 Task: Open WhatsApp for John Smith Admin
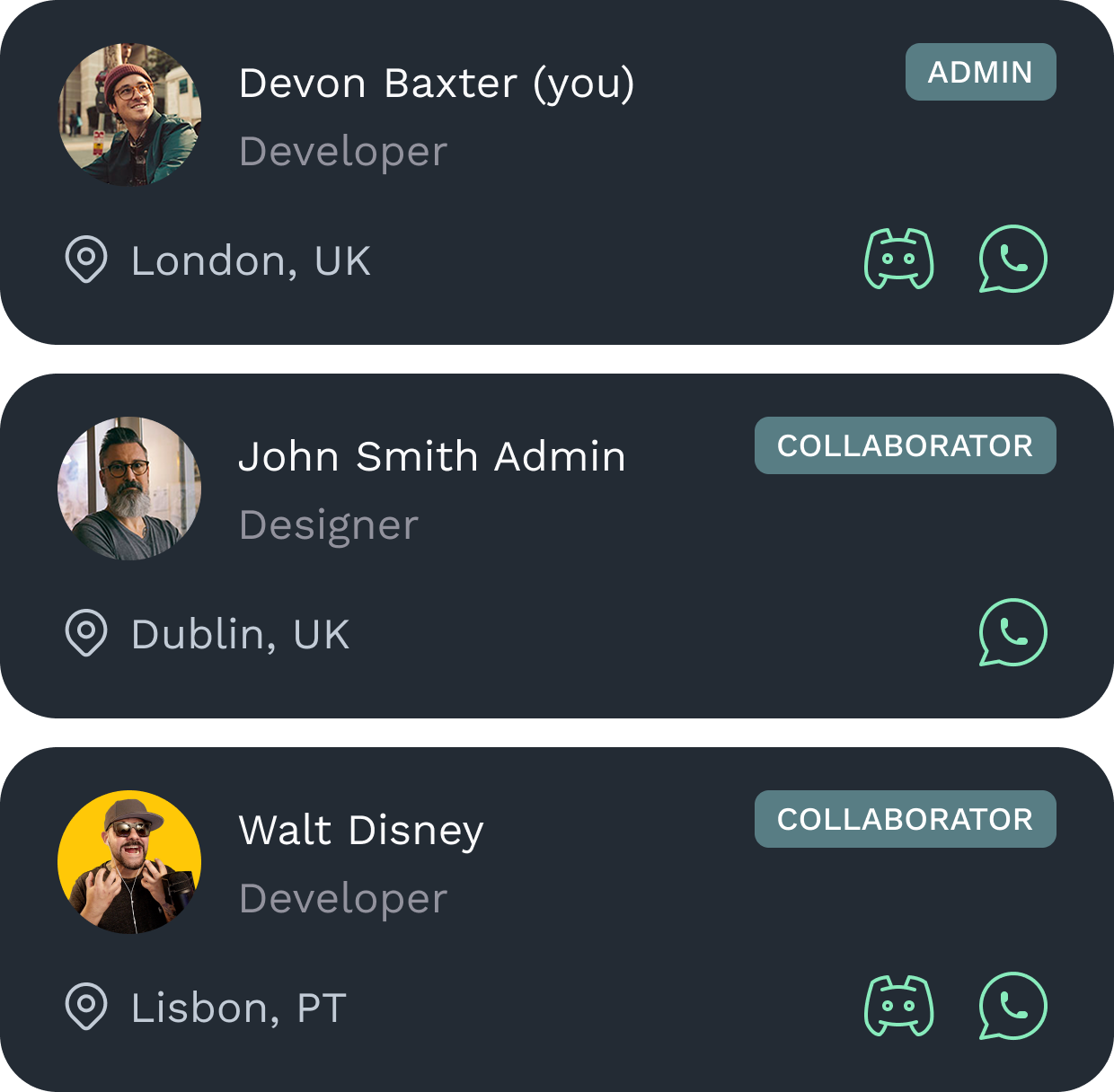[x=1012, y=633]
